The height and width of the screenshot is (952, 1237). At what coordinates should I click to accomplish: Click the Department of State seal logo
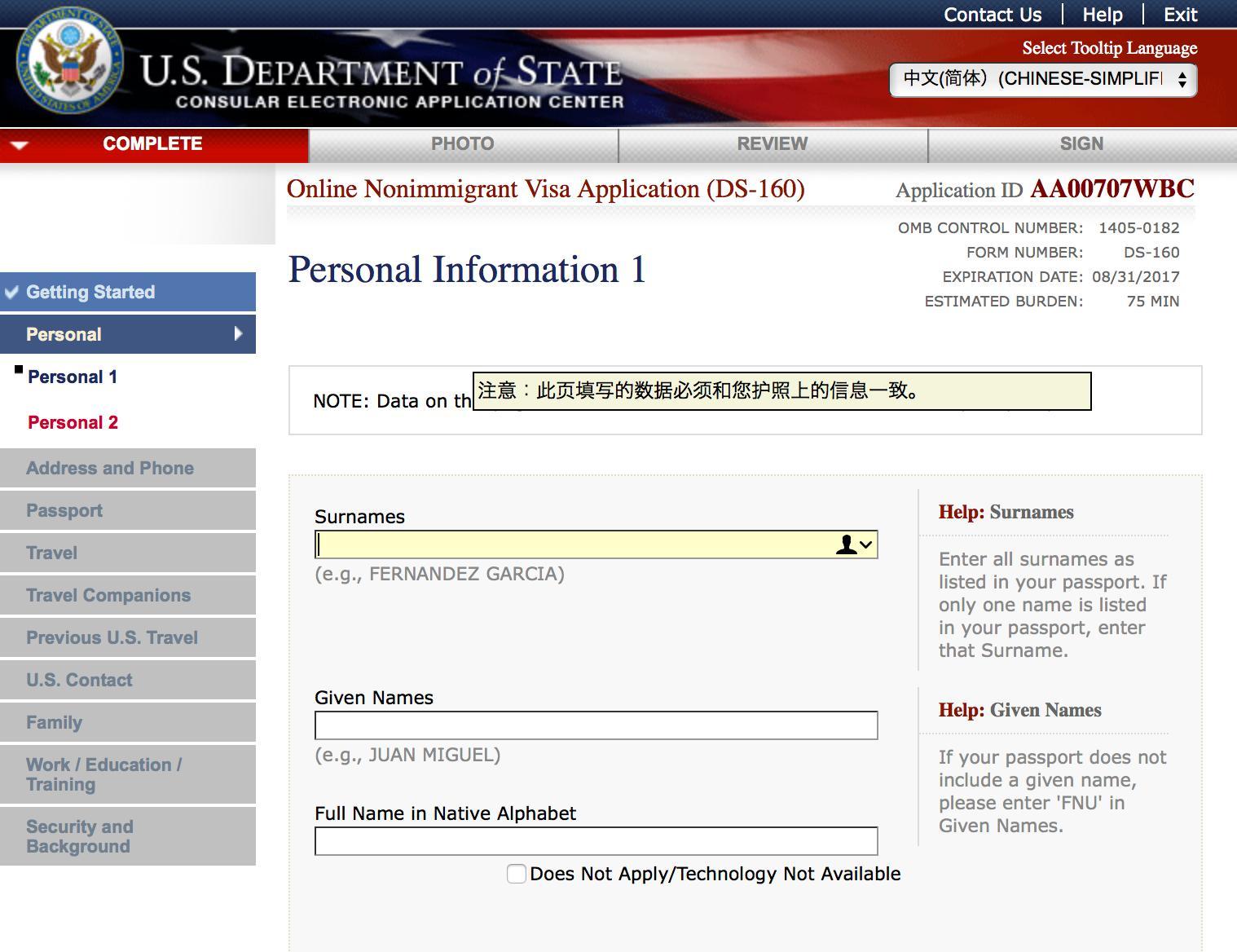70,61
